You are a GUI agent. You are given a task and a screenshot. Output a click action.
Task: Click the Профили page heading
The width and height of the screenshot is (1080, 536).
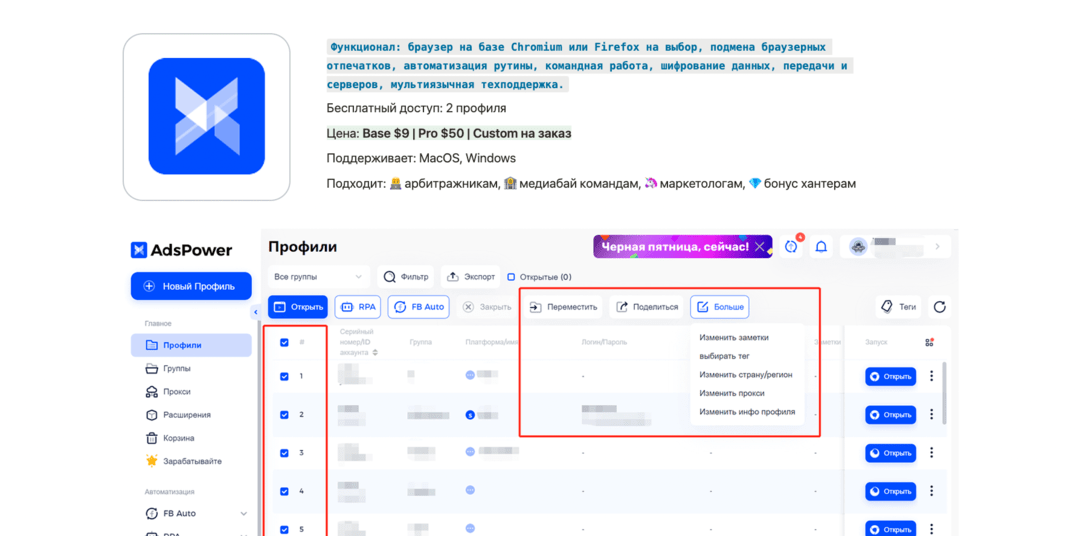[x=302, y=247]
